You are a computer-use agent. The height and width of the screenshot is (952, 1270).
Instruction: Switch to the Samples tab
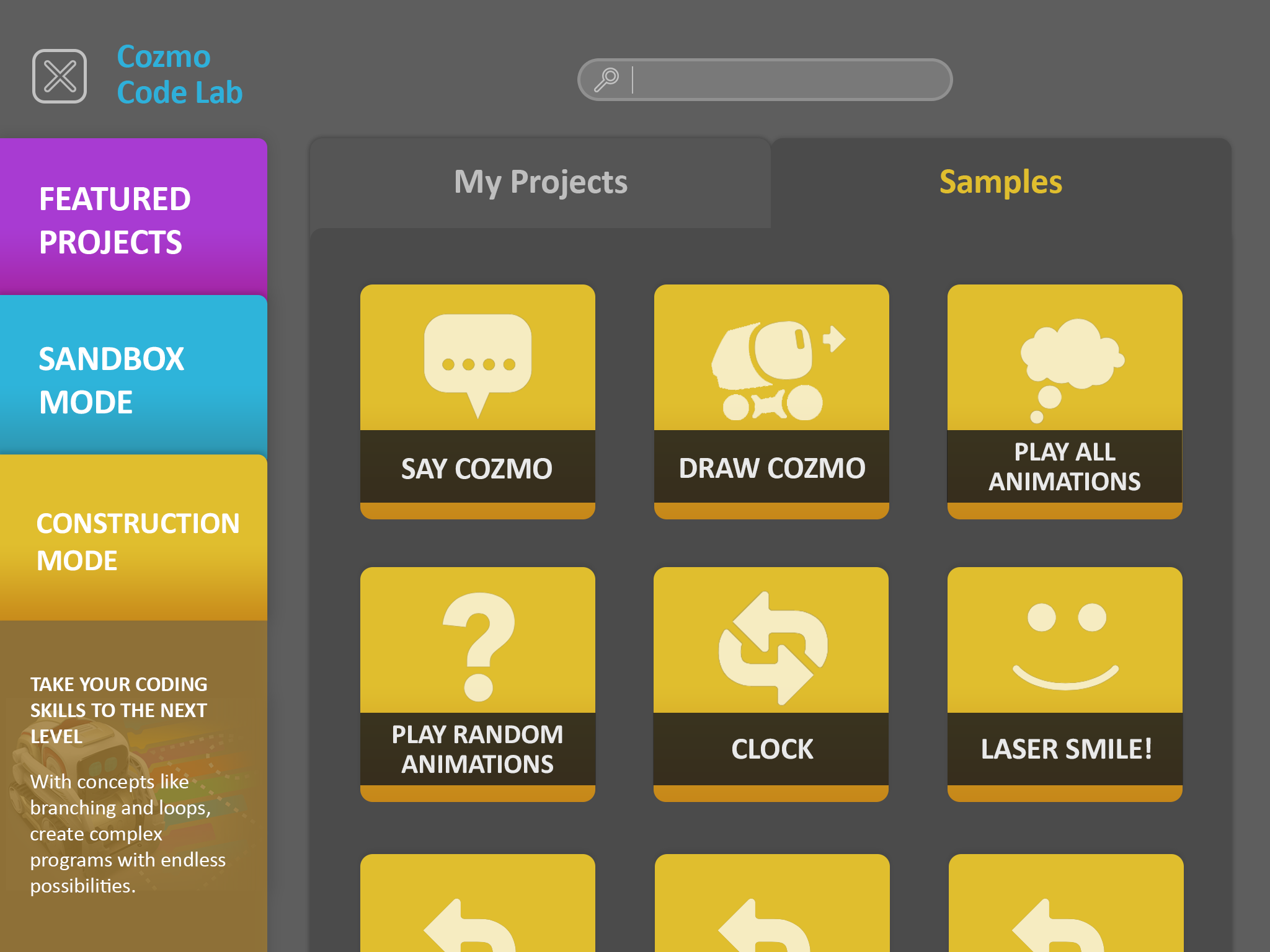[1000, 182]
